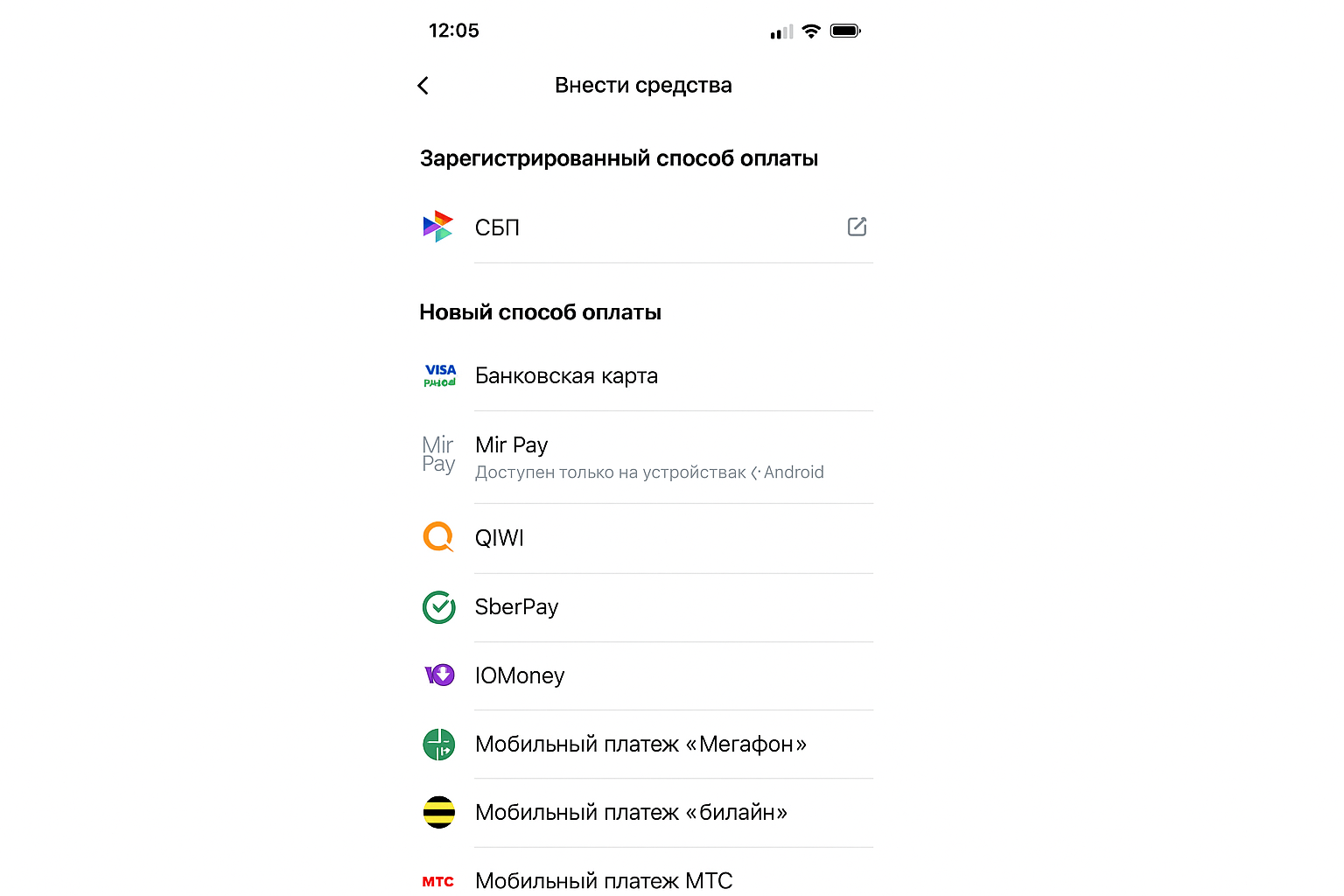Select Мобильный платеж «Мегафон» option
The width and height of the screenshot is (1344, 896).
[x=640, y=745]
